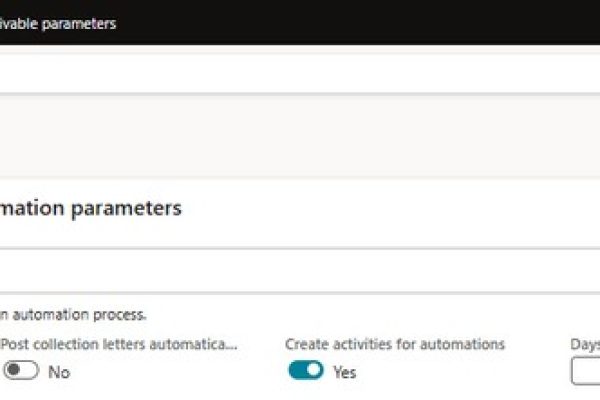
Task: Click the Days input field
Action: click(x=586, y=371)
